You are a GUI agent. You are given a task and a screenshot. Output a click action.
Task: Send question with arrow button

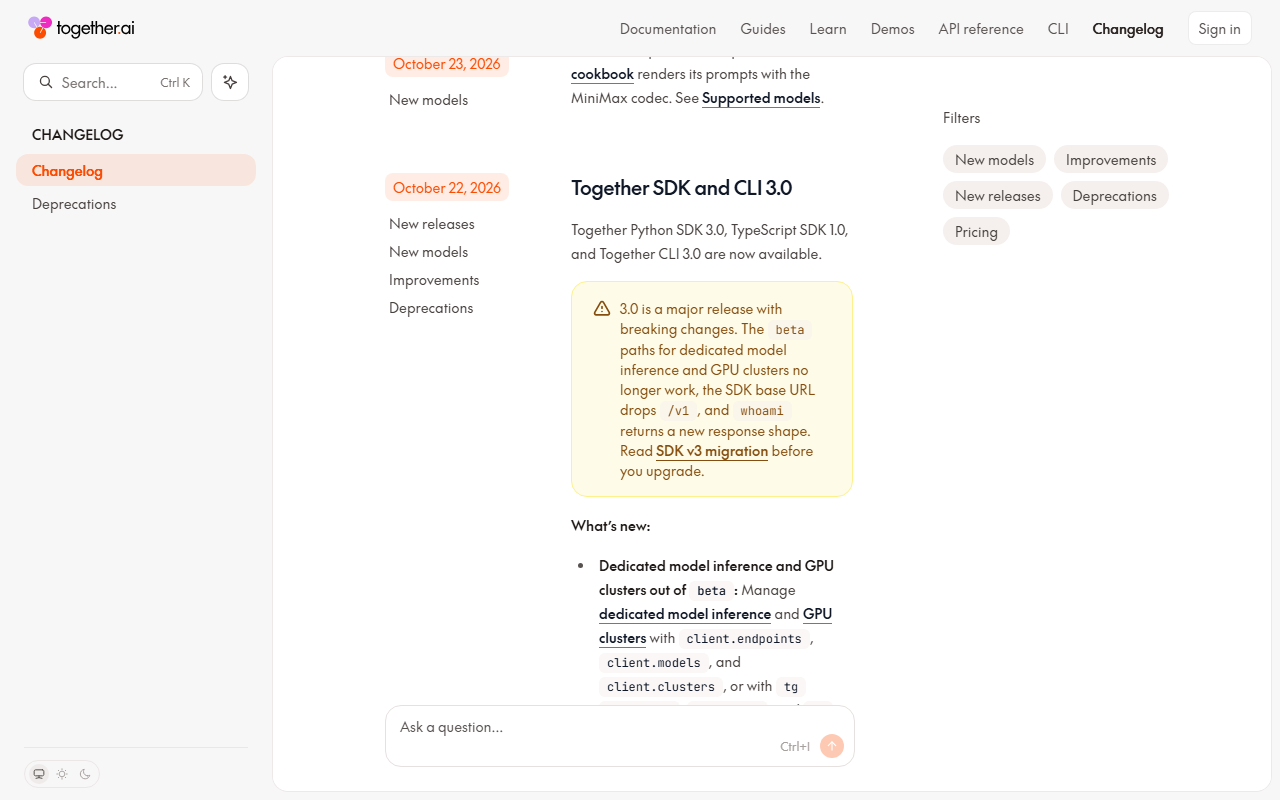tap(832, 746)
